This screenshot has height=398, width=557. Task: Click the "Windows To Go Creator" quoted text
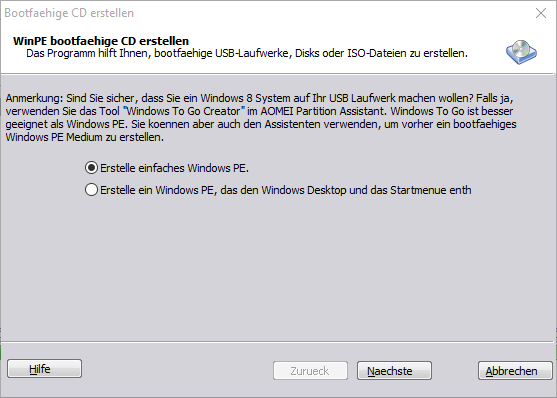185,111
